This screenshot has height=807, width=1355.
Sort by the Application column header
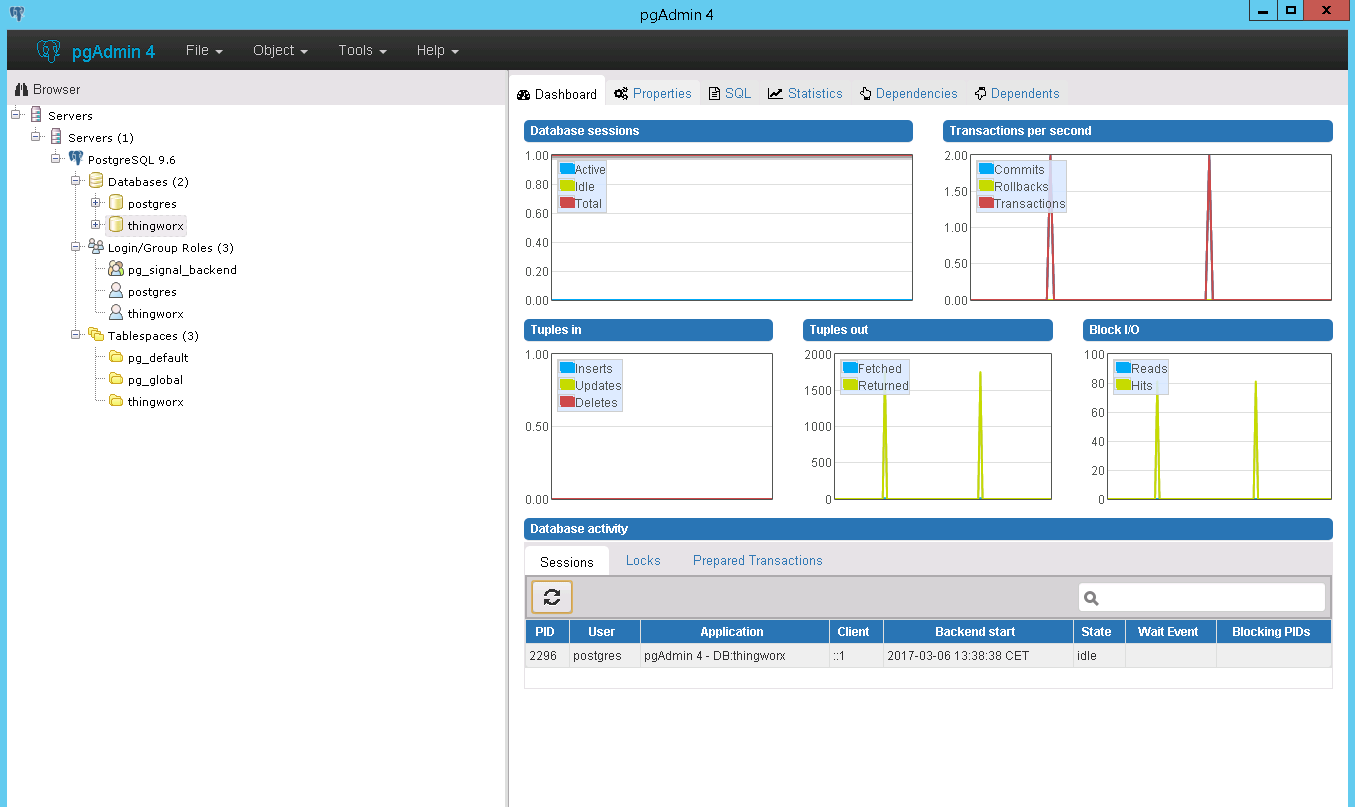click(734, 632)
